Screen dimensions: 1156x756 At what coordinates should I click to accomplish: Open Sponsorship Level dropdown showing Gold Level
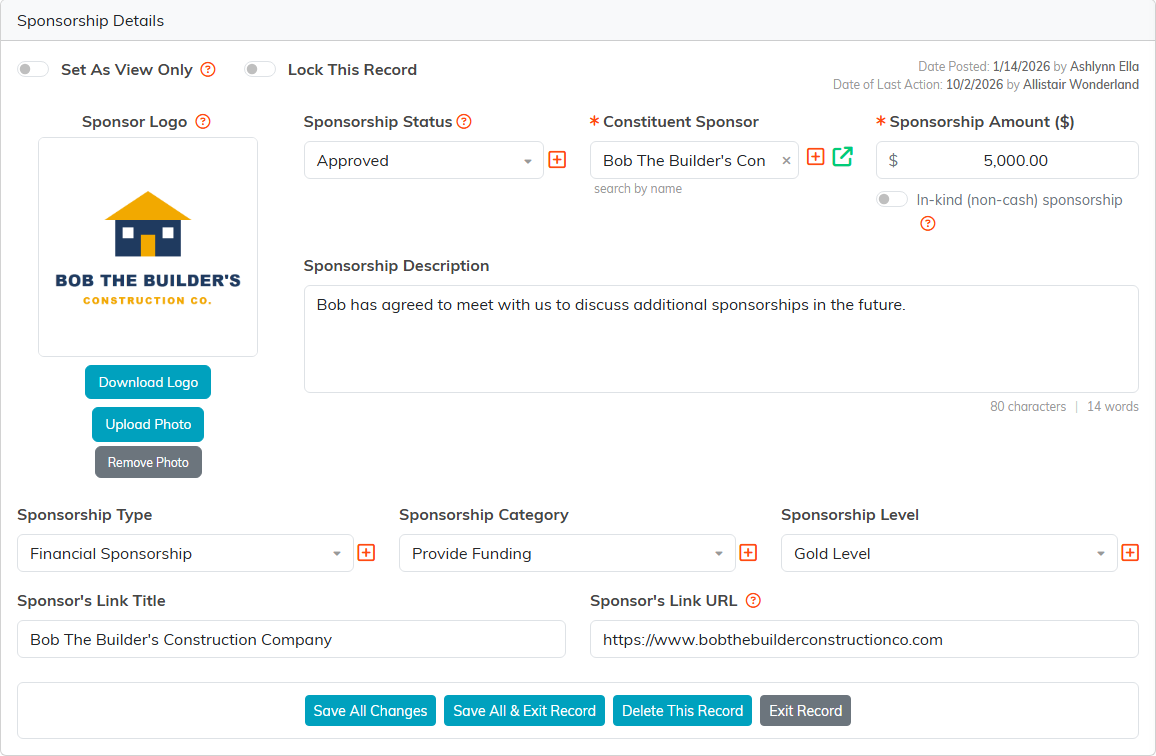(949, 553)
